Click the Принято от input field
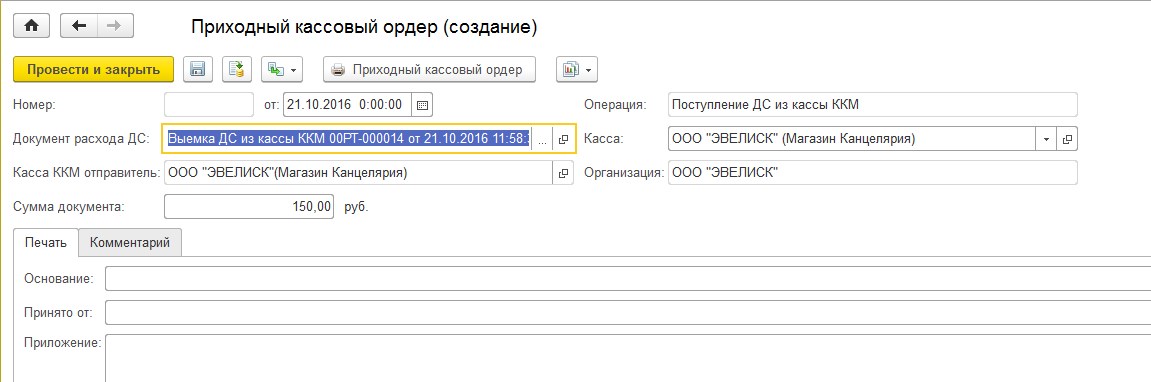The width and height of the screenshot is (1151, 382). click(x=628, y=312)
